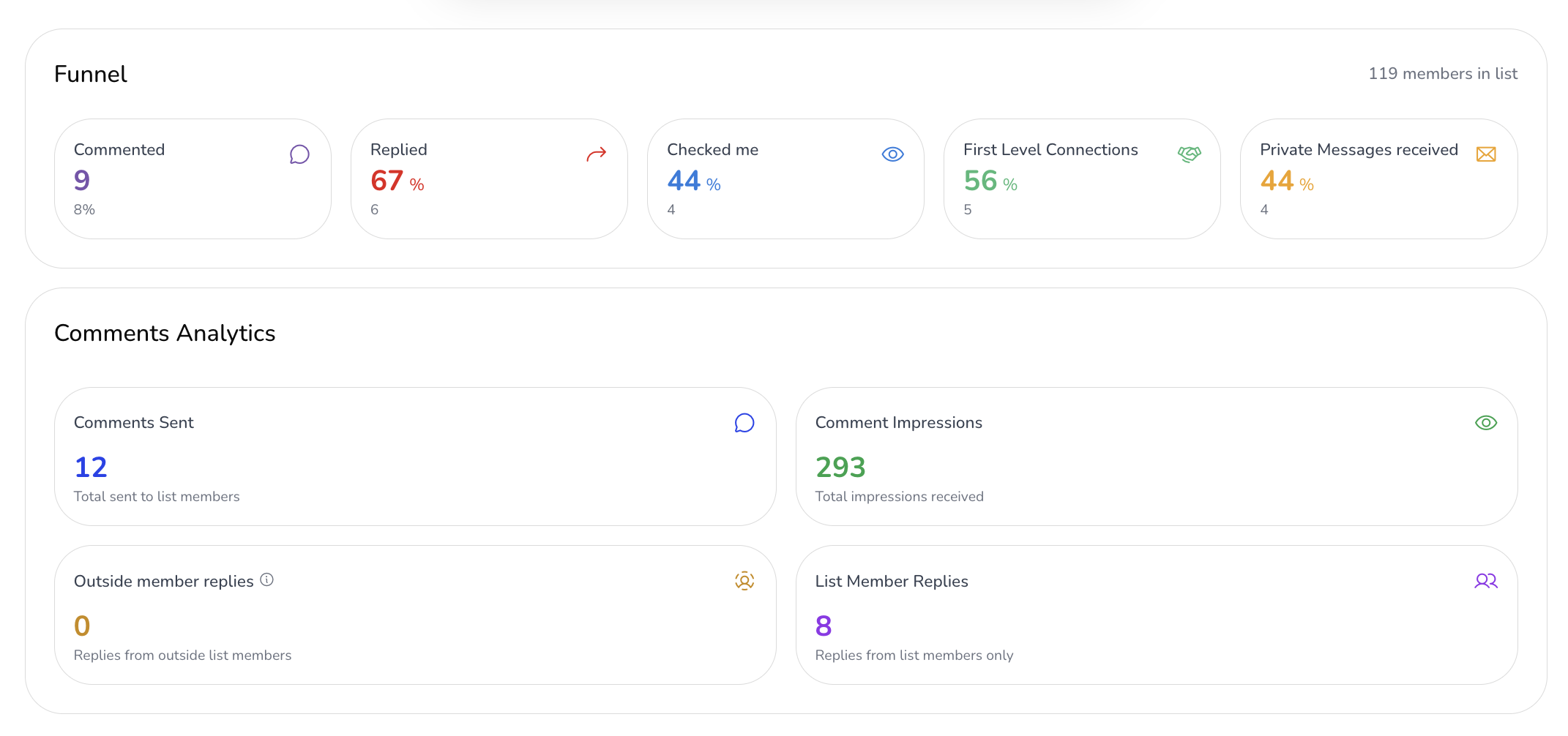Click the First Level Connections label
Image resolution: width=1568 pixels, height=736 pixels.
1050,149
